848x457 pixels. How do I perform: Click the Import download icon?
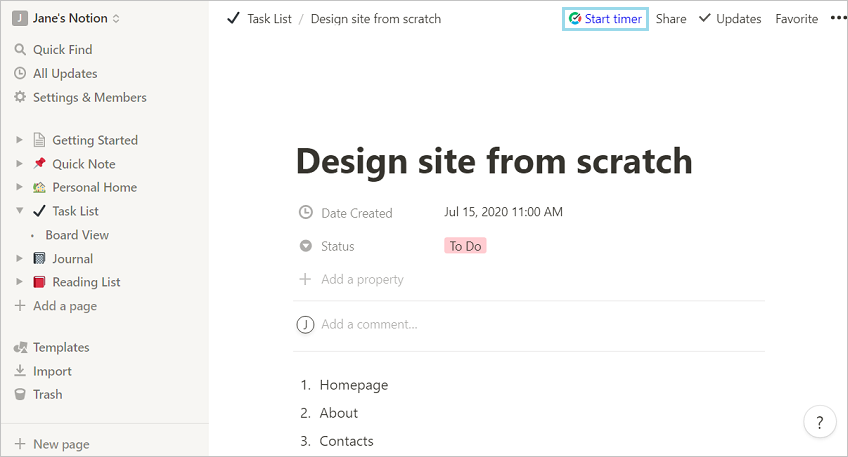20,371
